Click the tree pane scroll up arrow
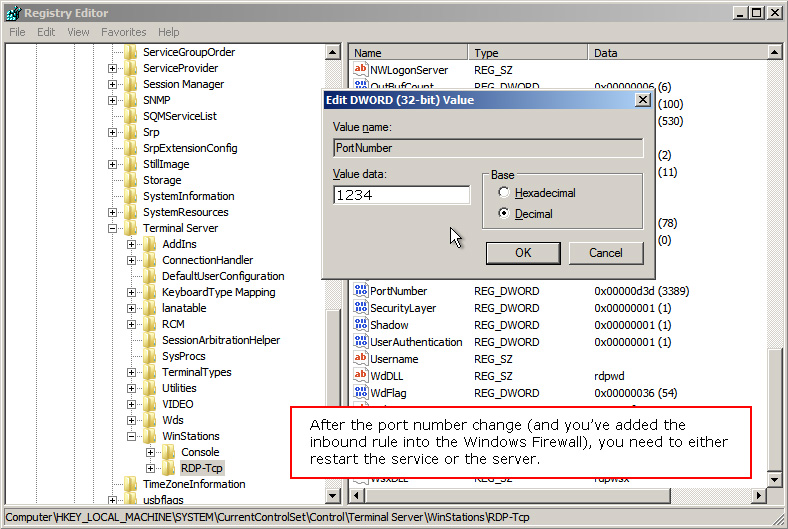This screenshot has width=788, height=529. click(333, 52)
